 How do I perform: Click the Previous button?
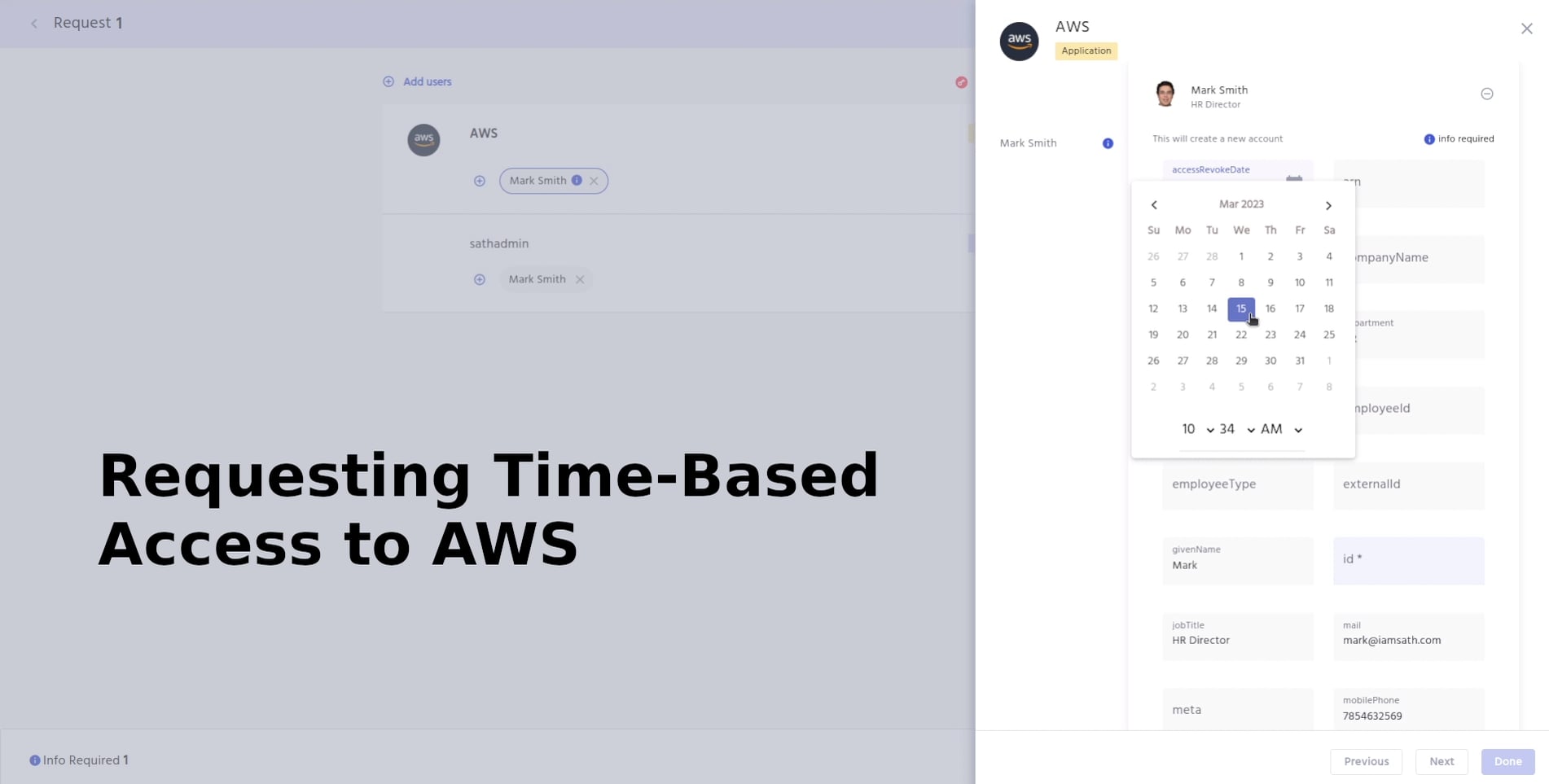pos(1367,761)
